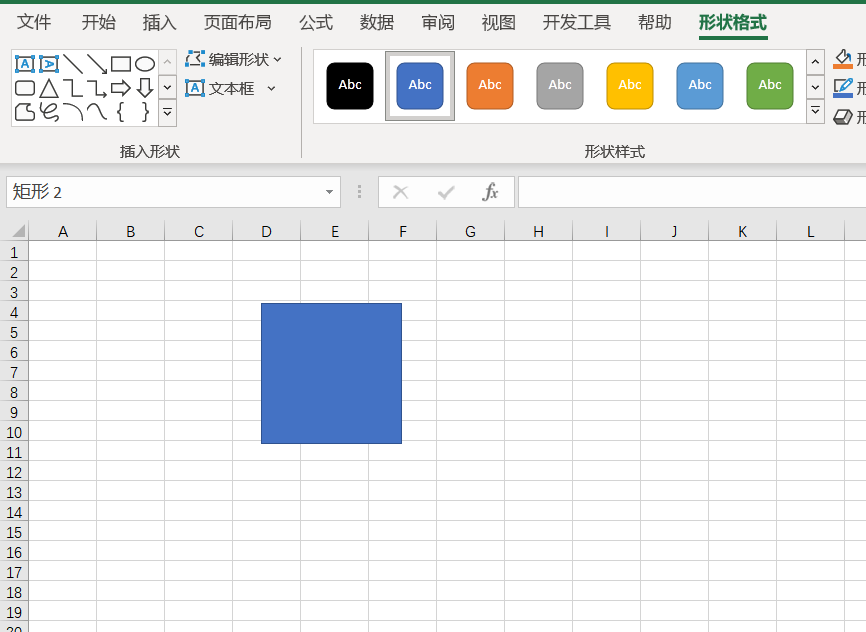Apply the gray Abc shape style
This screenshot has height=632, width=866.
560,86
